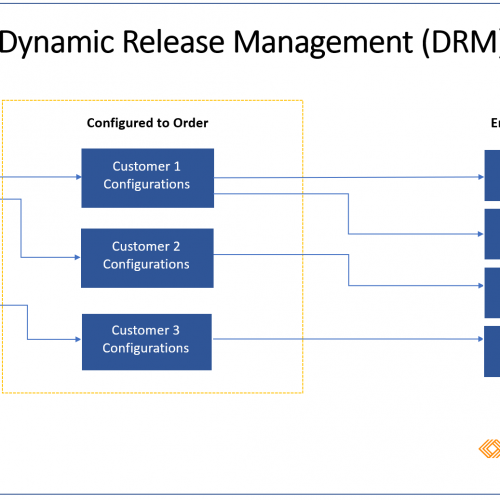Select the Customer 2 Configurations box
Viewport: 500px width, 500px height.
click(x=147, y=258)
